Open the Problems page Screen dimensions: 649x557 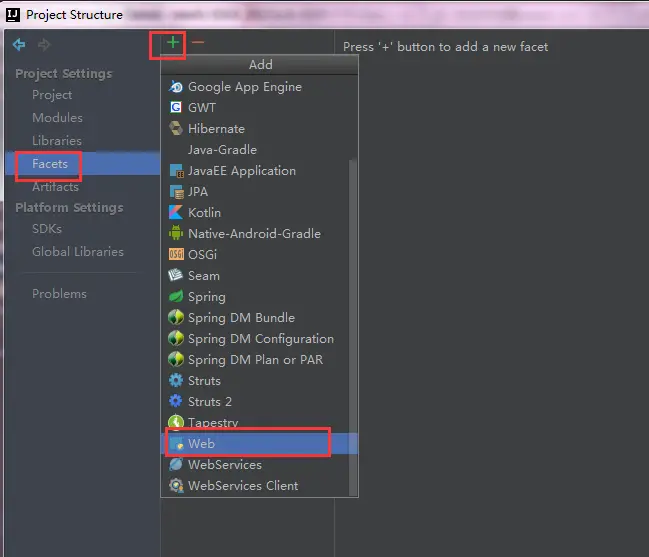(59, 294)
